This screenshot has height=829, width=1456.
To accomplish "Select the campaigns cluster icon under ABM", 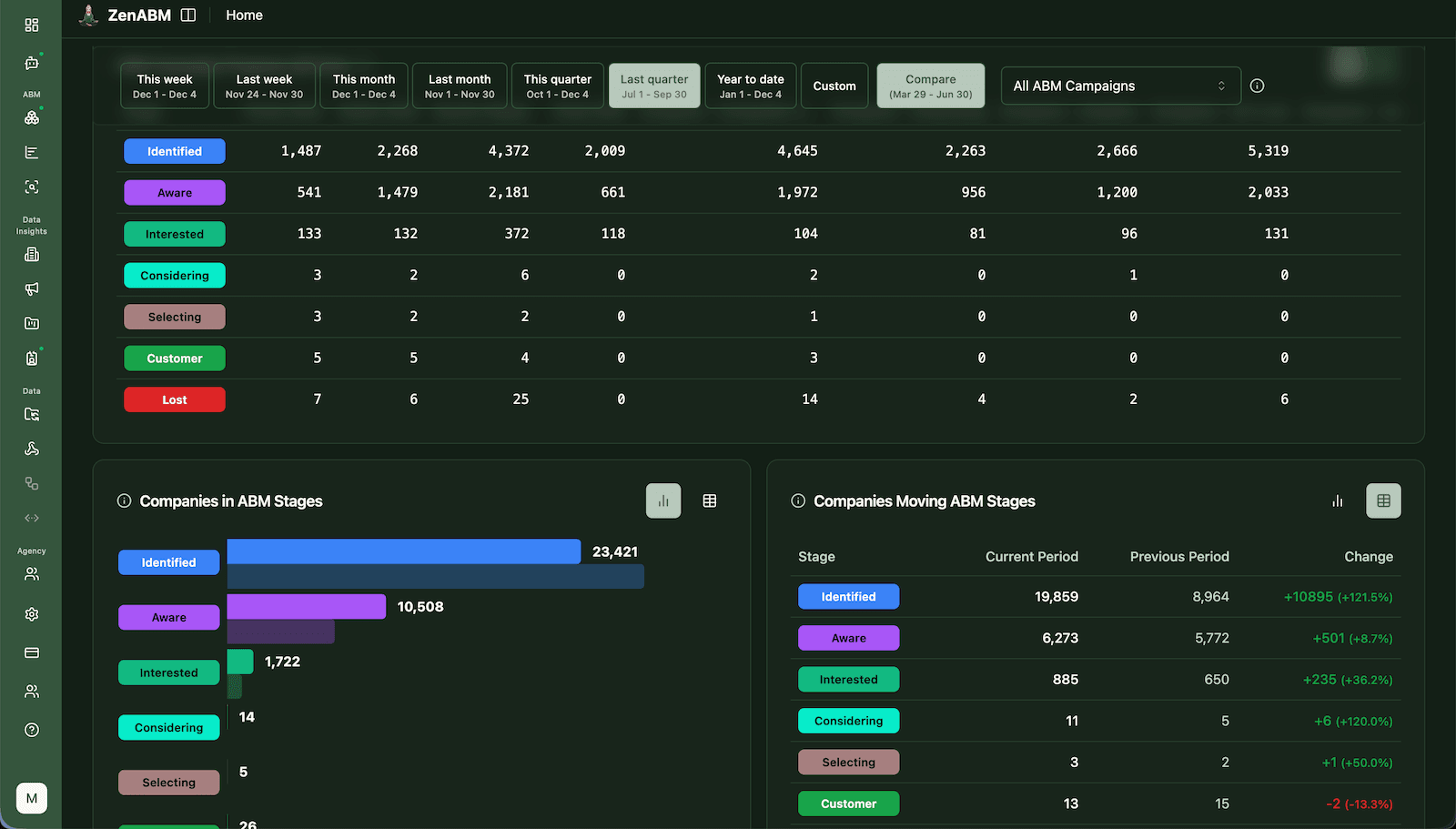I will tap(31, 117).
